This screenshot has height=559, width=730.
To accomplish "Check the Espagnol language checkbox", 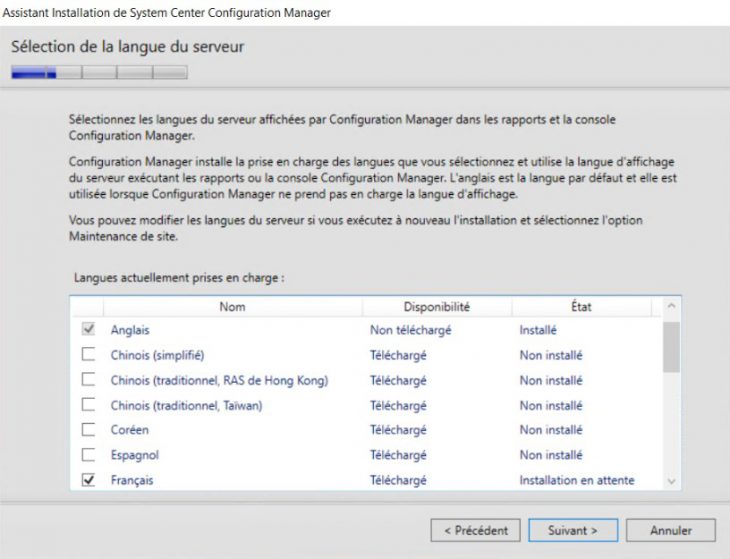I will pyautogui.click(x=89, y=455).
